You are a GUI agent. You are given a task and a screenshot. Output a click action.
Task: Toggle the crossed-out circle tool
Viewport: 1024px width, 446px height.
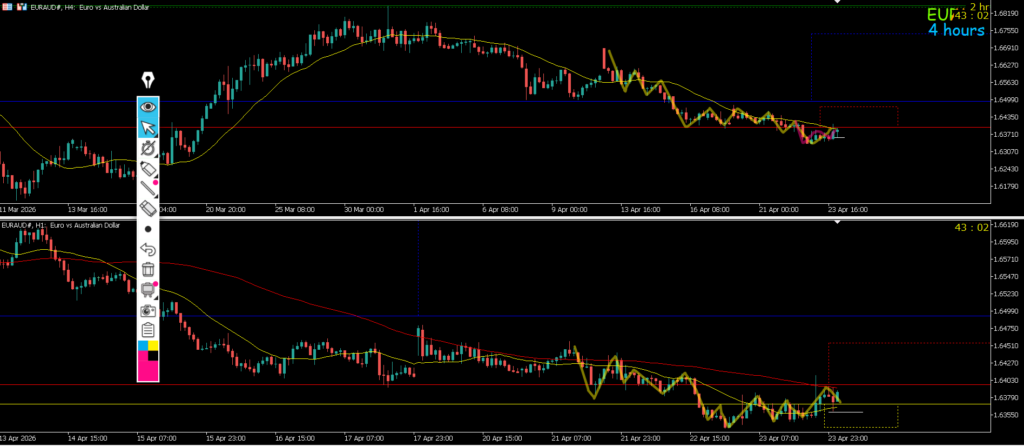pyautogui.click(x=148, y=148)
